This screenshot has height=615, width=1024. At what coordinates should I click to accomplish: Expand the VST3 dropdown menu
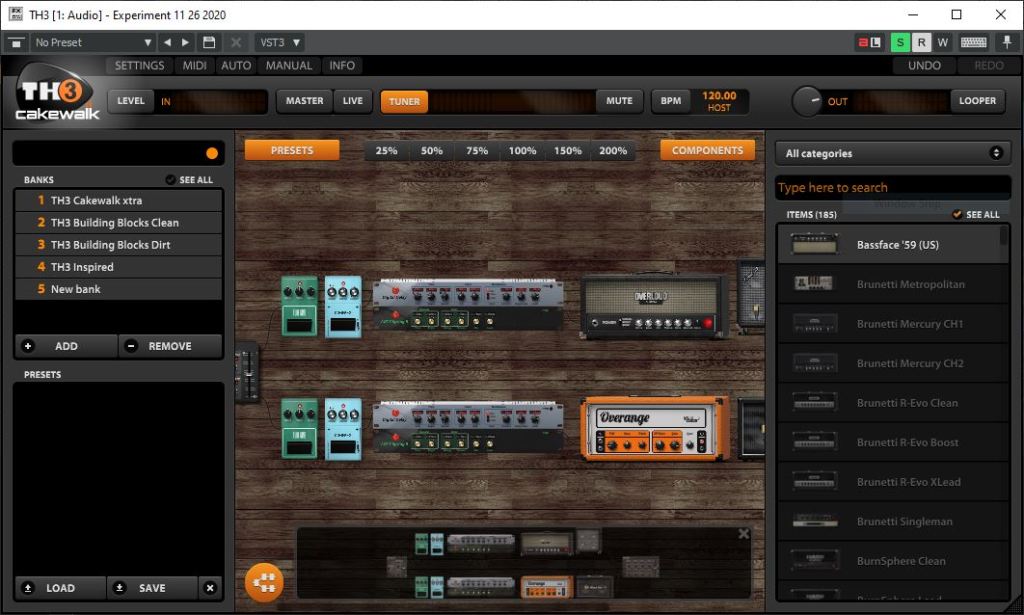tap(279, 43)
